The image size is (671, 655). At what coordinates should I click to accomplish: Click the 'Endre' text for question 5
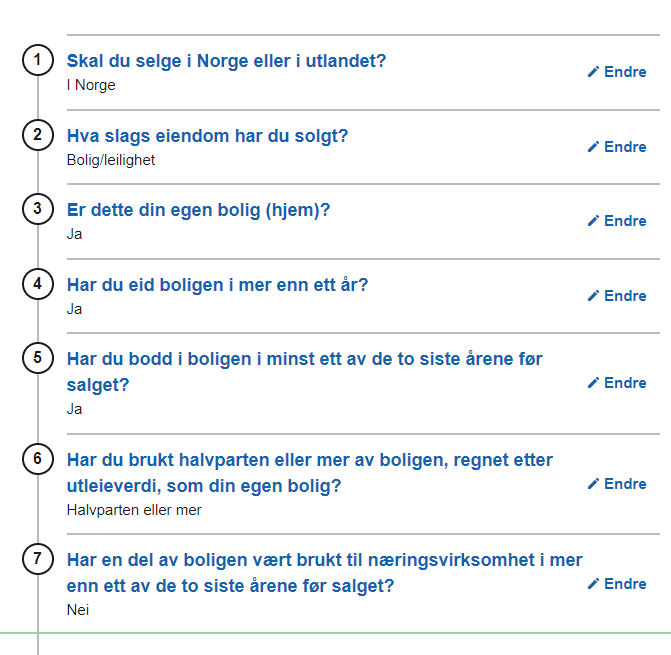click(x=625, y=383)
